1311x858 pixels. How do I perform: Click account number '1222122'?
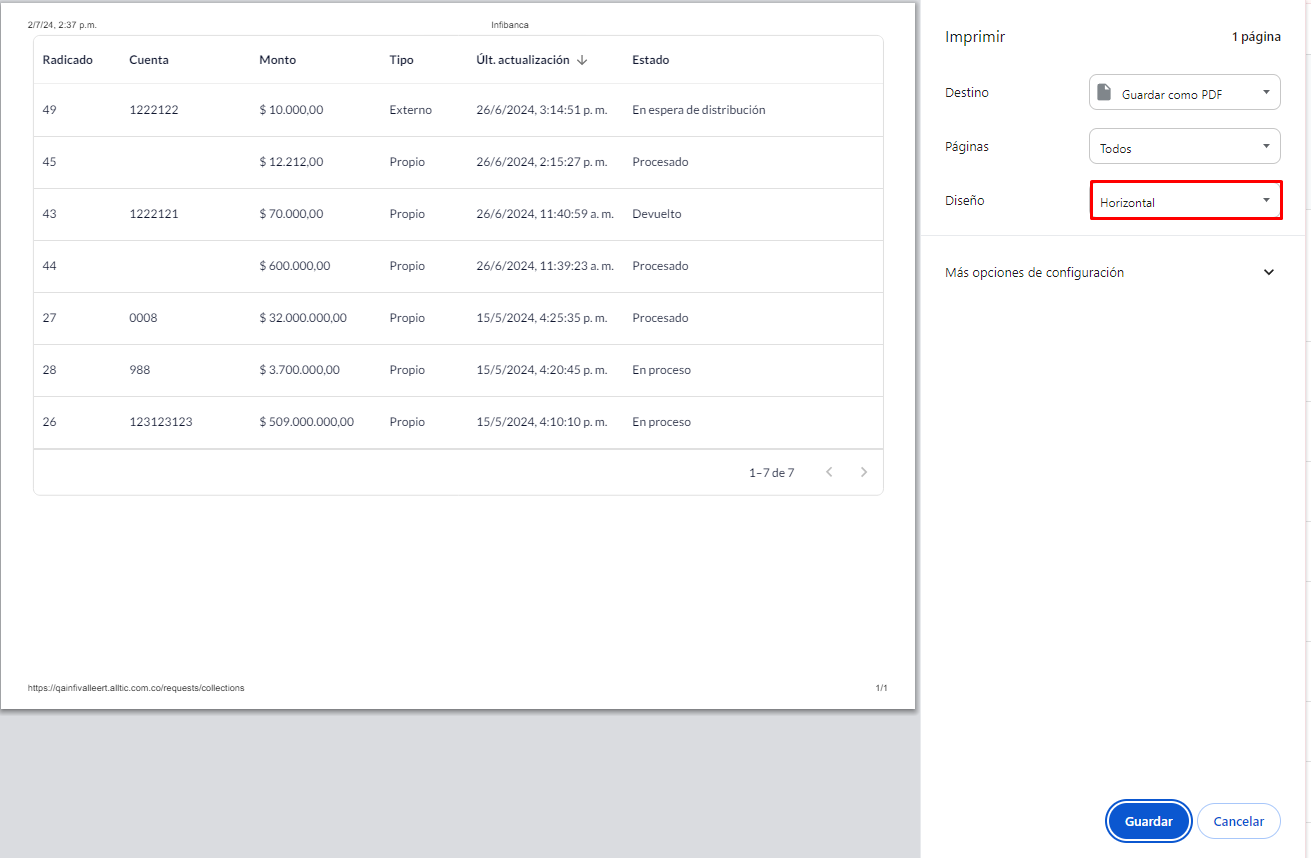tap(154, 110)
